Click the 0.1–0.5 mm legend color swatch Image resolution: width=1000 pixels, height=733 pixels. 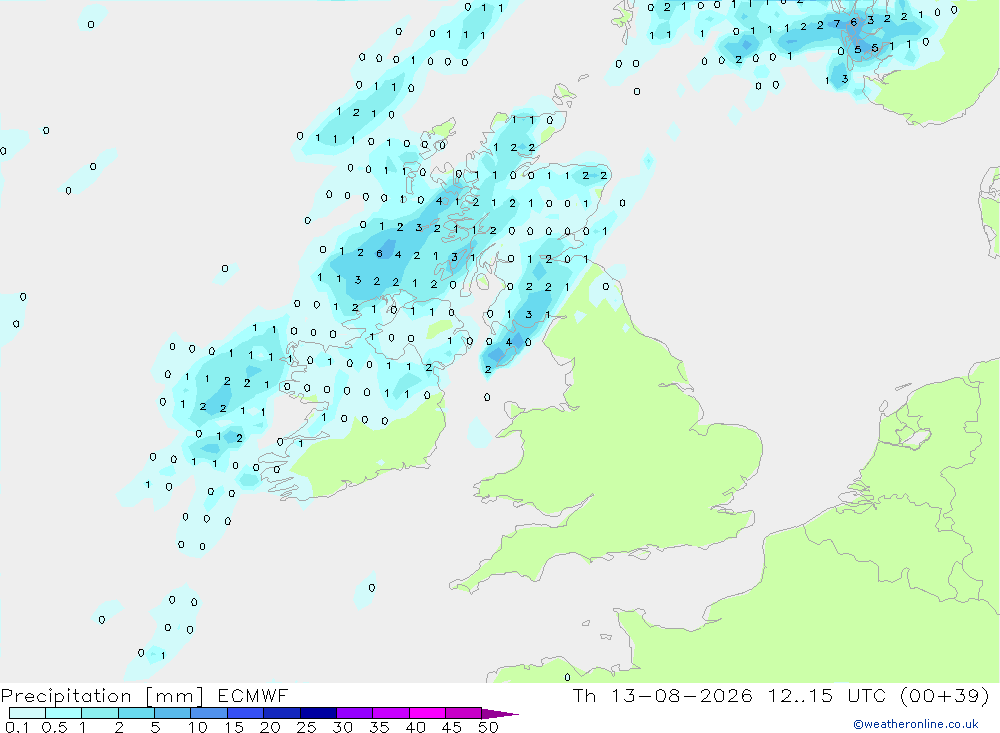click(27, 713)
